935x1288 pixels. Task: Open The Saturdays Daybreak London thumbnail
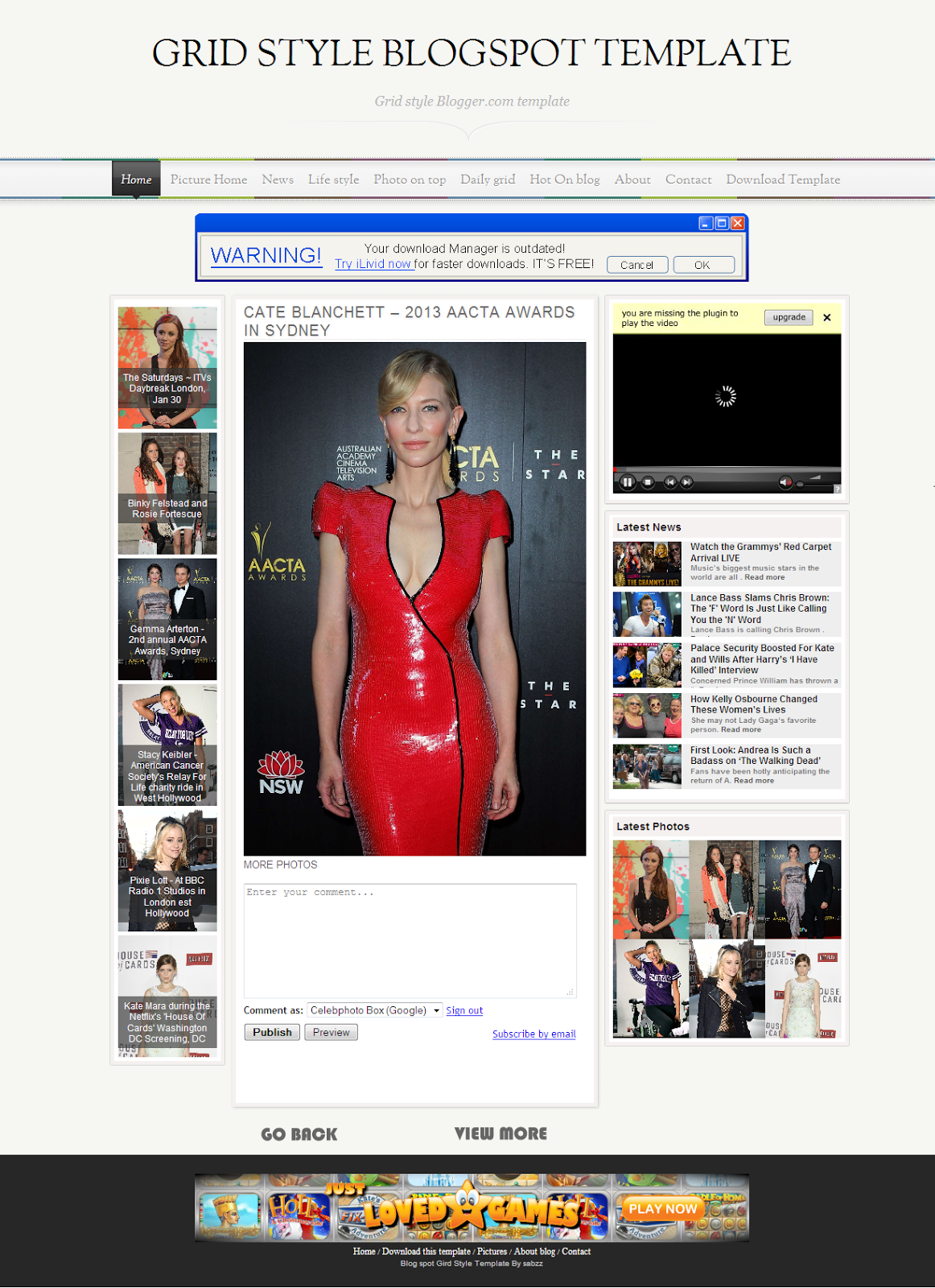[x=167, y=368]
